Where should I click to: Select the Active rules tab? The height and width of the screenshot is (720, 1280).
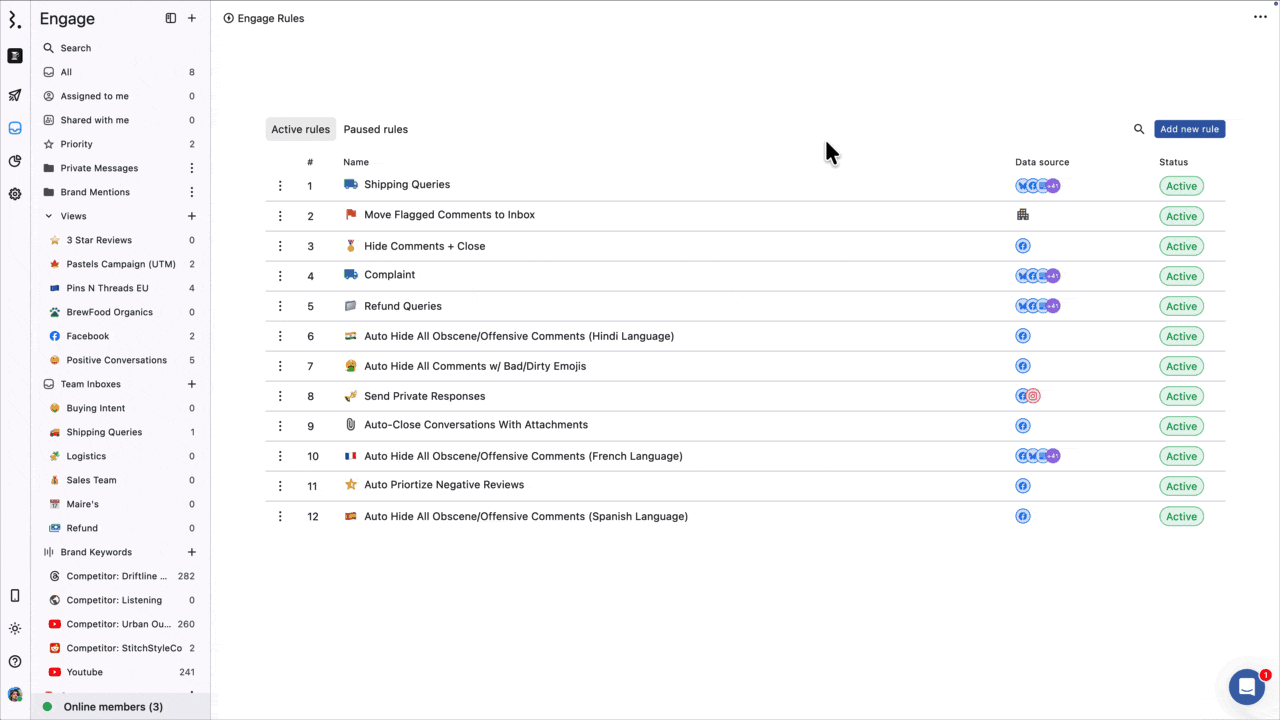[x=300, y=129]
